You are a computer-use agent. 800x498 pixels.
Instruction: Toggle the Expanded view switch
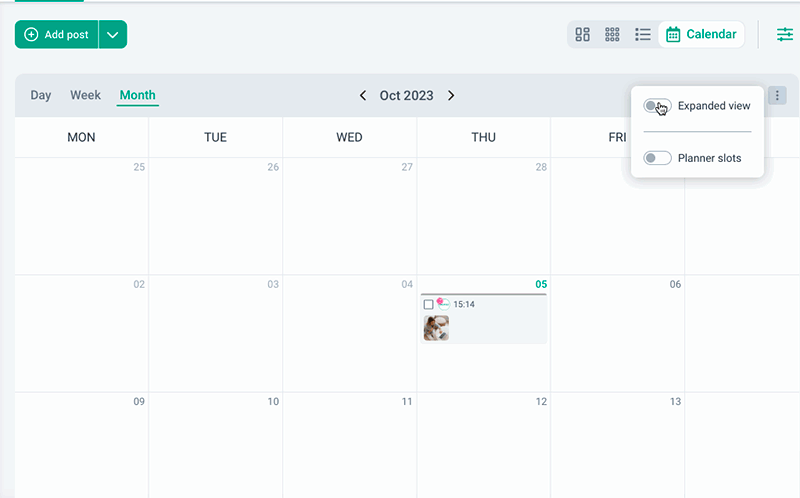coord(657,106)
